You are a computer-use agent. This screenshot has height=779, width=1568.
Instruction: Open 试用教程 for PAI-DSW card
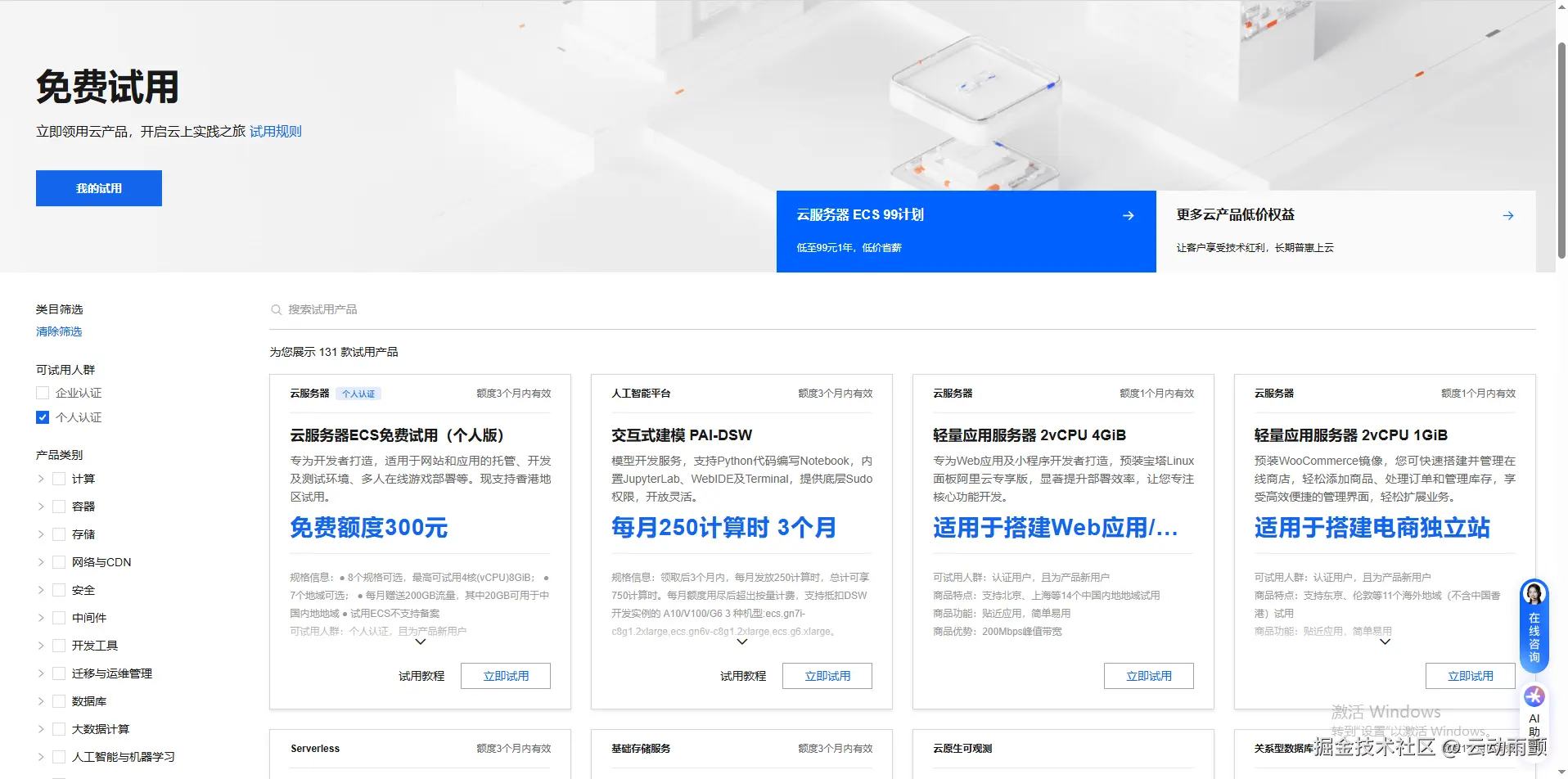743,676
